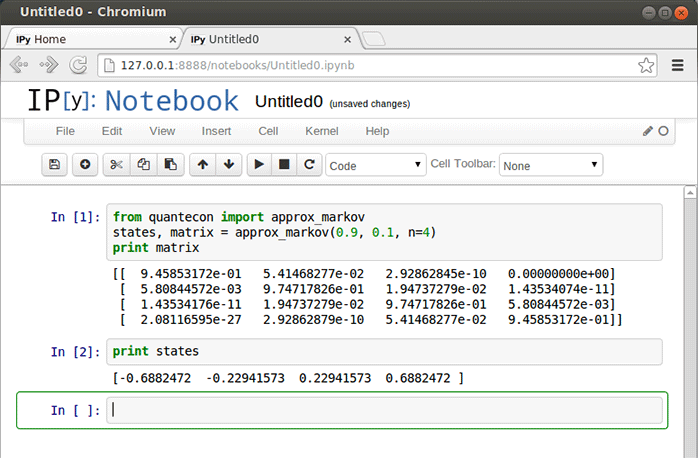Switch to the IPy Home tab
698x458 pixels.
(90, 39)
